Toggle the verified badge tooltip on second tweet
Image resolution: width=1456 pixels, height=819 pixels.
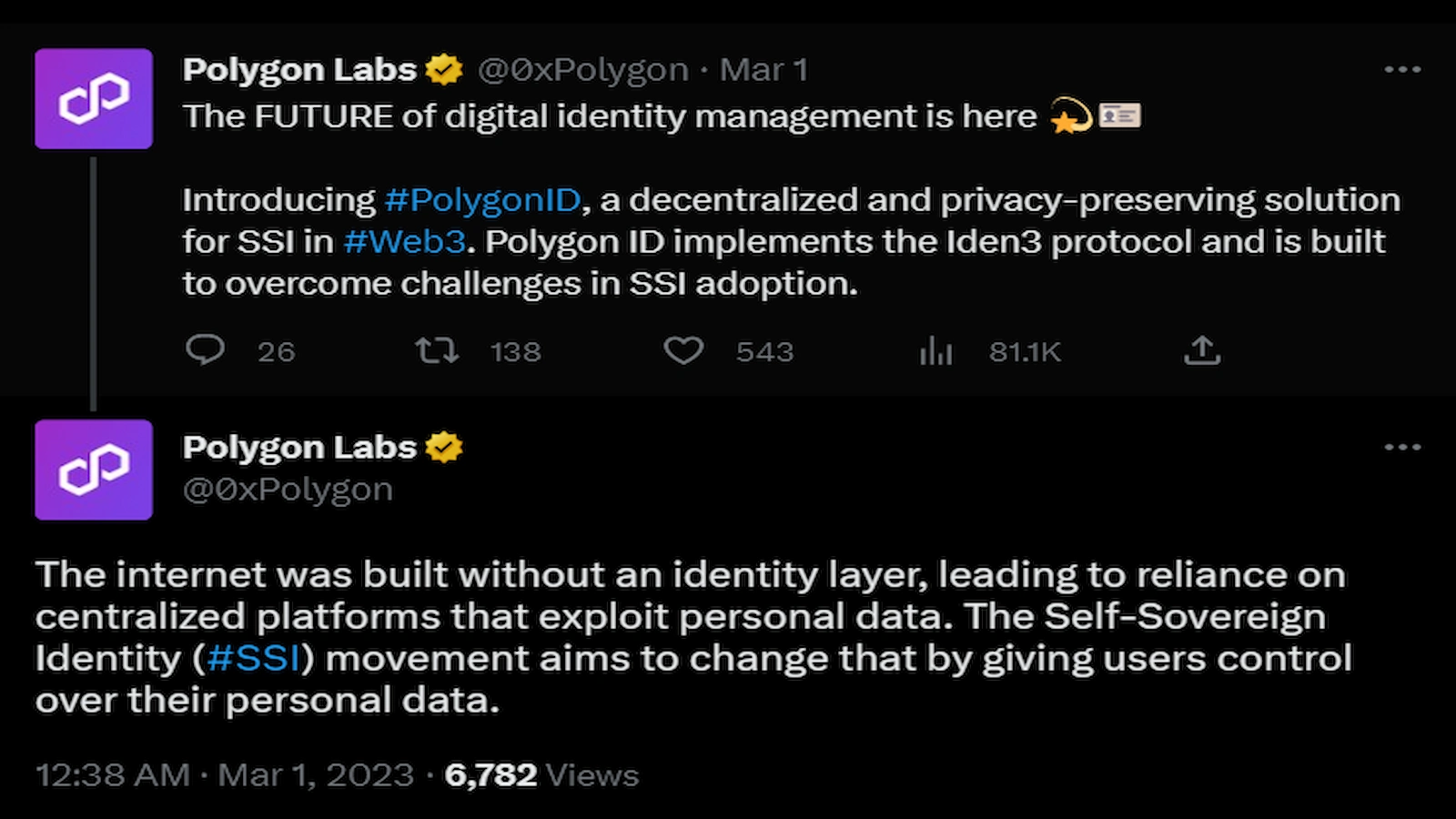[448, 447]
